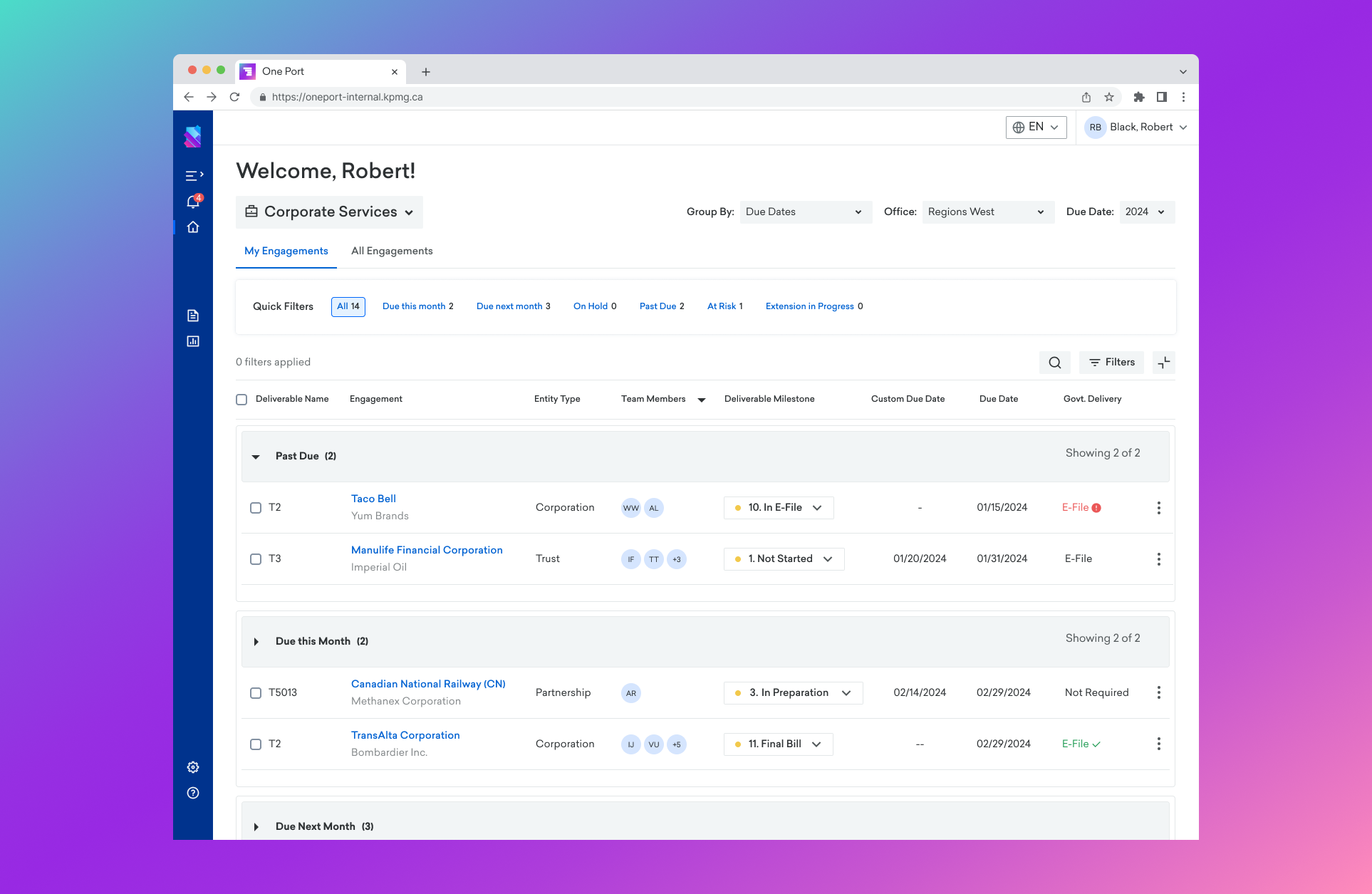Switch to the All Engagements tab
Screen dimensions: 1372x894
(392, 251)
